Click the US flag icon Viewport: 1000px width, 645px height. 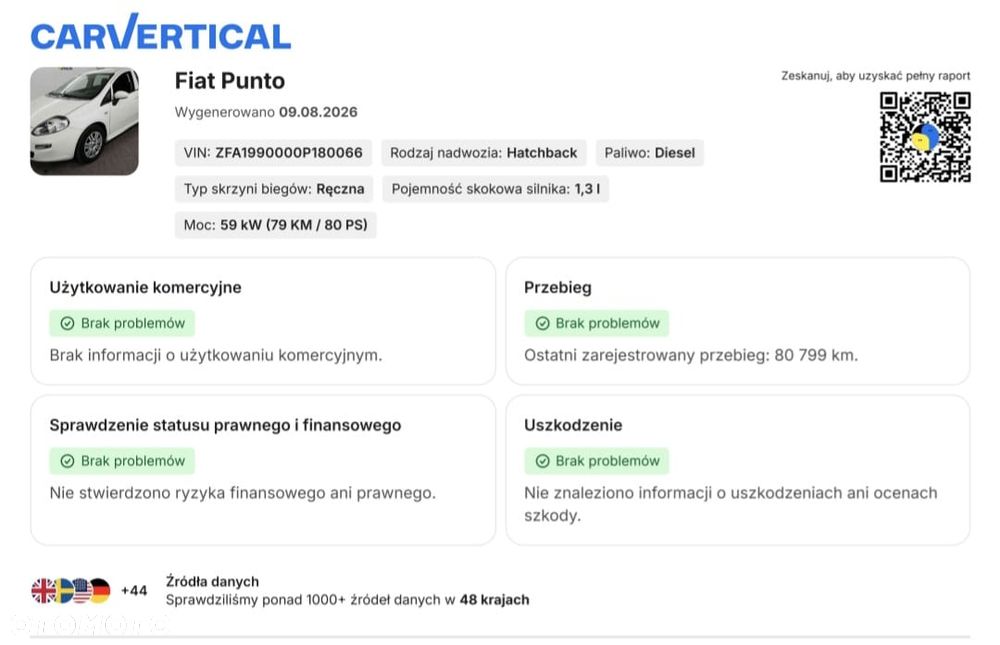click(82, 591)
